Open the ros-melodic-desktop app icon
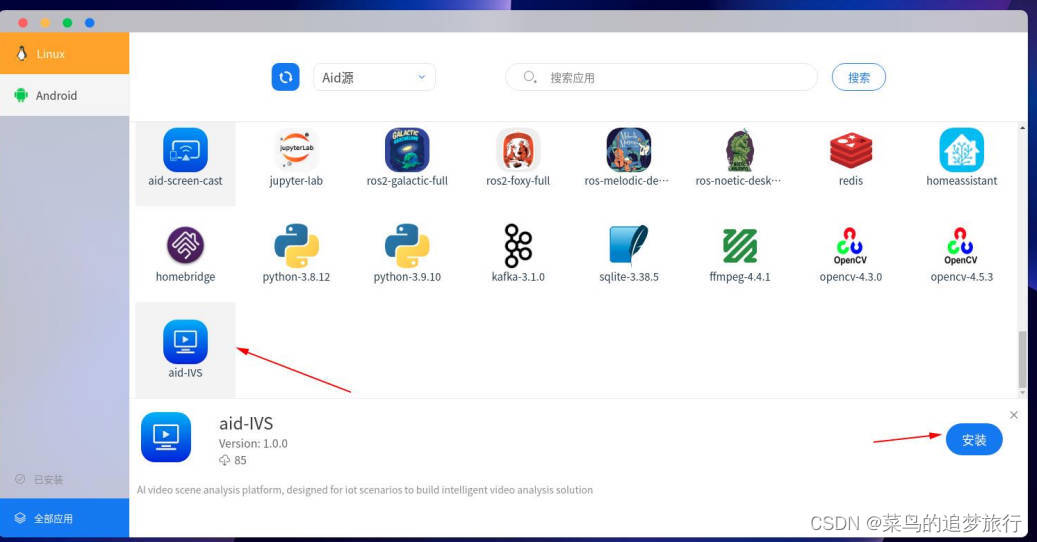The image size is (1037, 542). 629,150
